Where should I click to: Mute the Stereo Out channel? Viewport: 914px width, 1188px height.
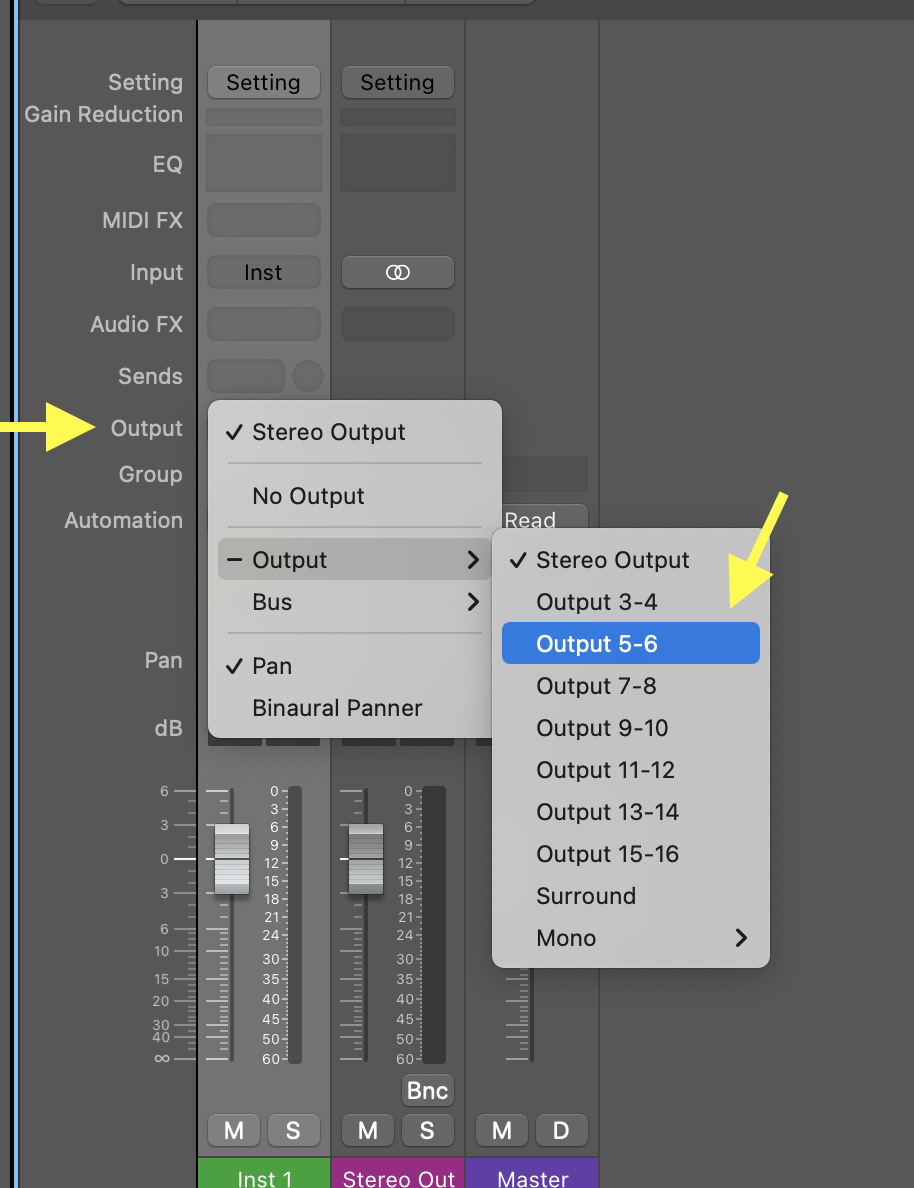368,1130
